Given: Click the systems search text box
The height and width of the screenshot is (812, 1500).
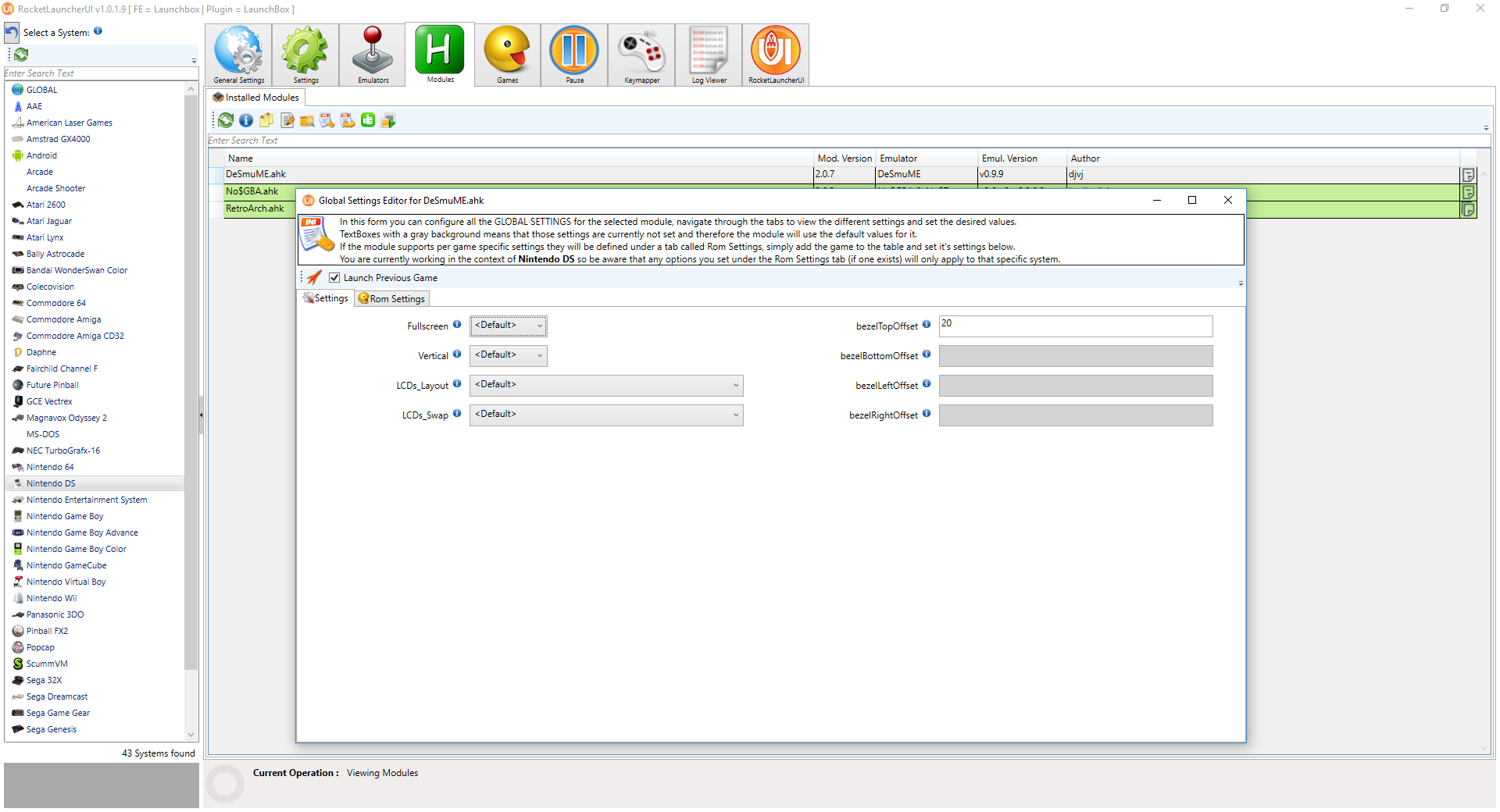Looking at the screenshot, I should 101,73.
